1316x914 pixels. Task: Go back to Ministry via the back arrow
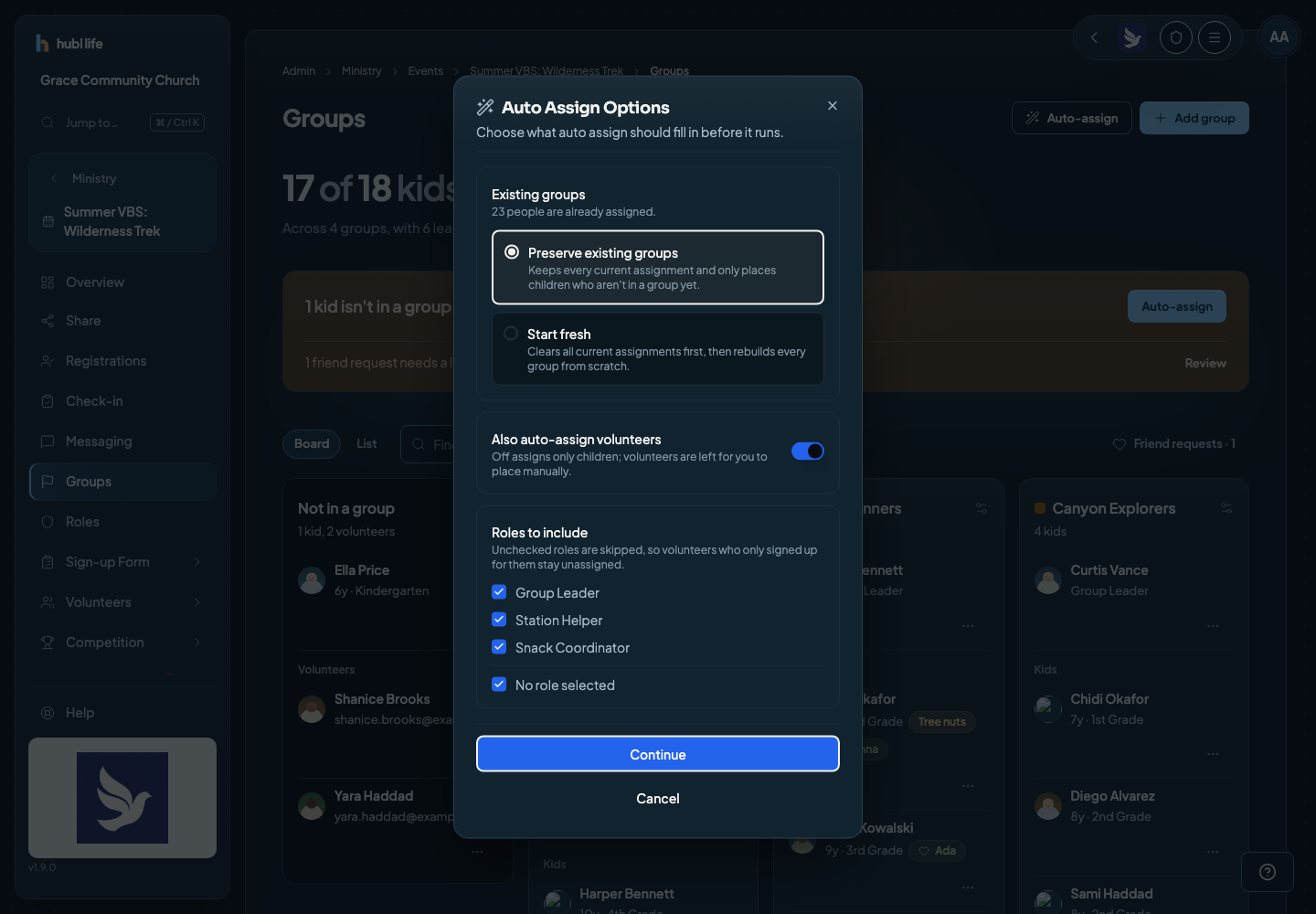coord(54,178)
